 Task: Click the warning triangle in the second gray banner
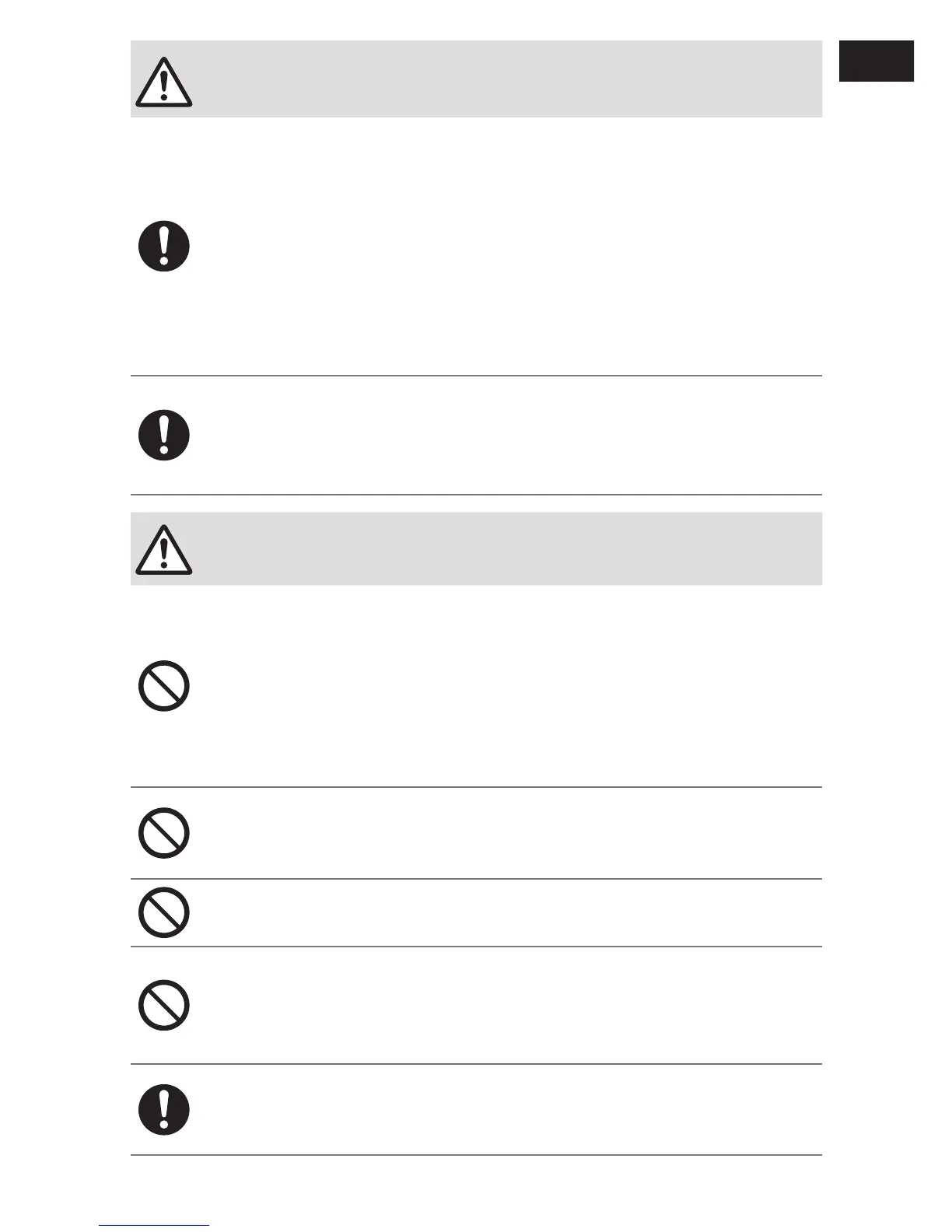(164, 550)
